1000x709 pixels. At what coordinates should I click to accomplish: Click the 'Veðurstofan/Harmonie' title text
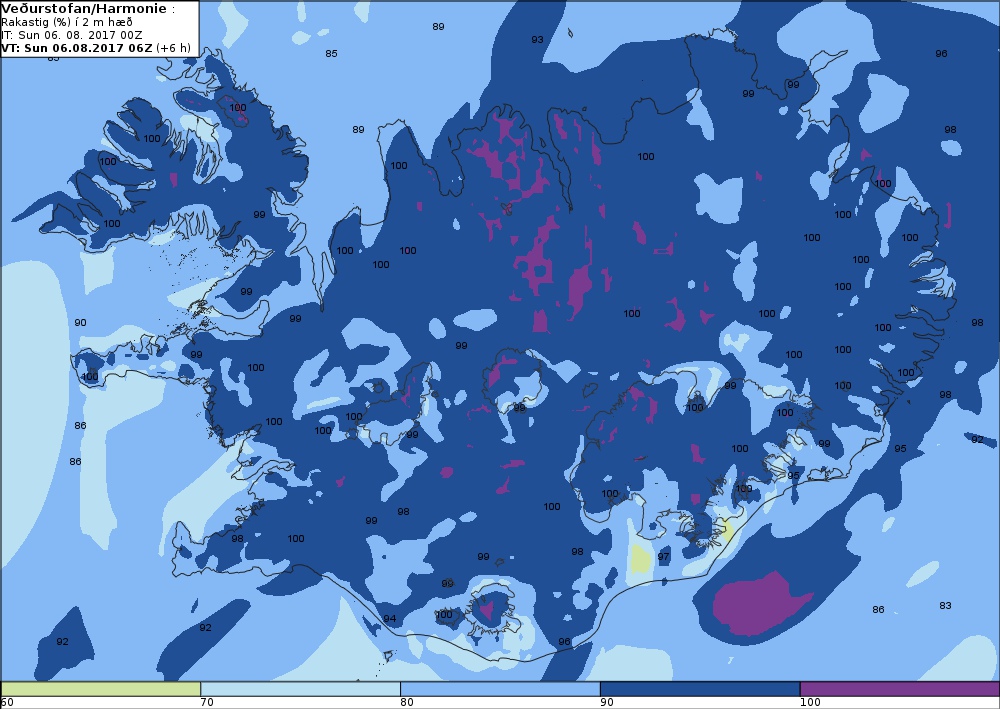[x=84, y=9]
